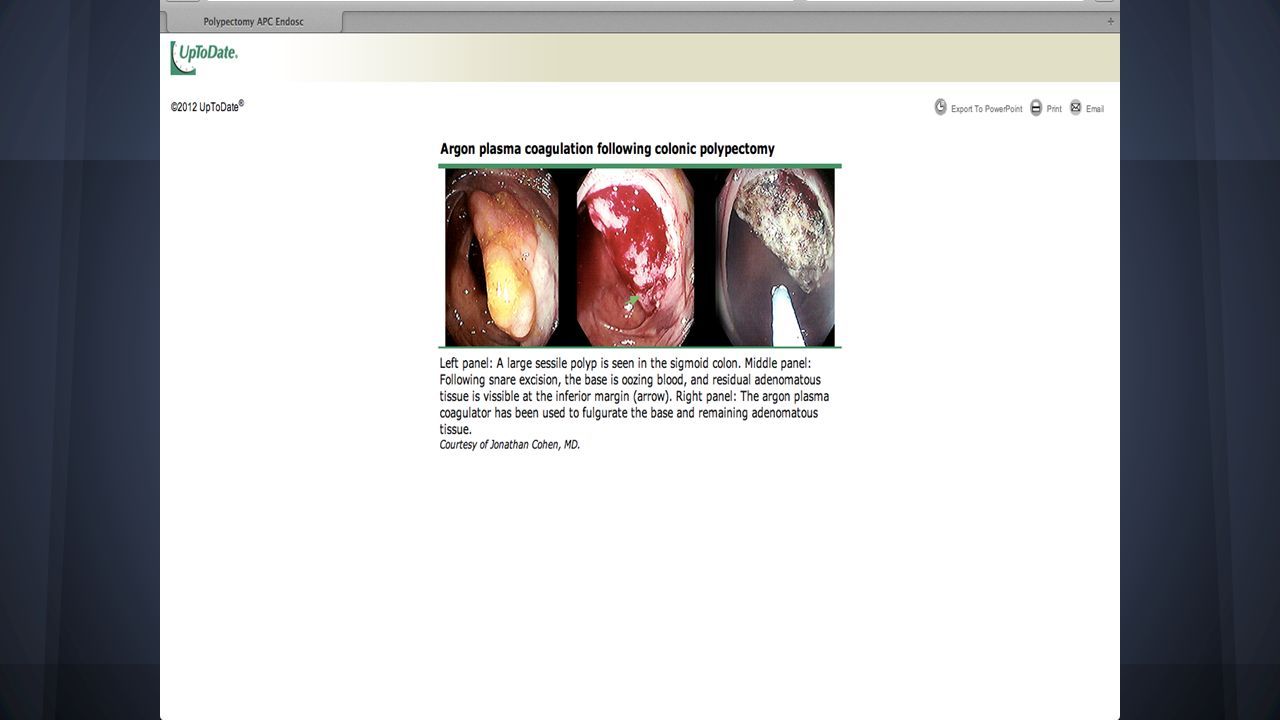The width and height of the screenshot is (1280, 720).
Task: Click the UpToDate logo
Action: [x=204, y=57]
